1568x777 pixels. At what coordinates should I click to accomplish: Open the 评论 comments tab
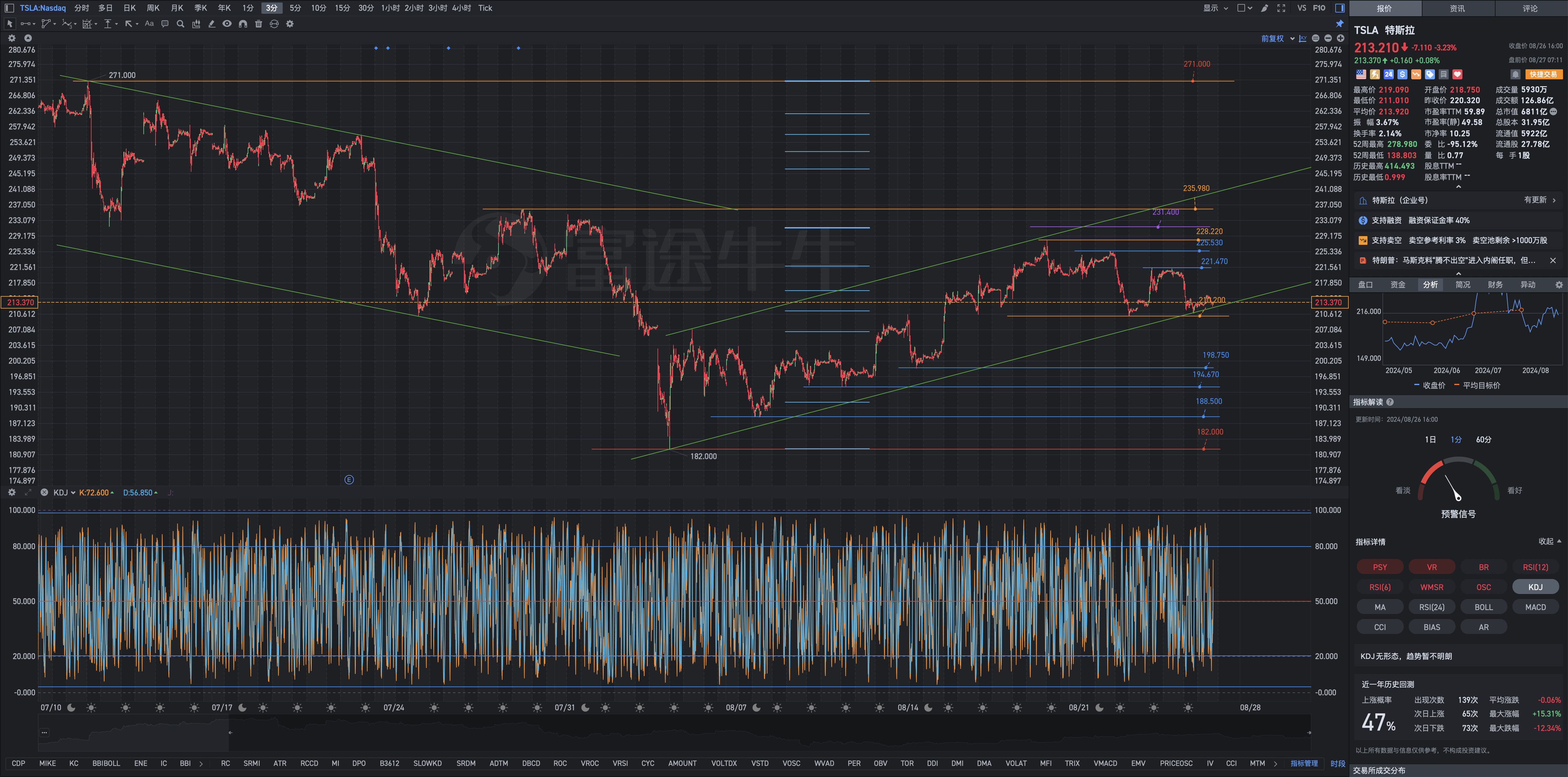point(1530,8)
